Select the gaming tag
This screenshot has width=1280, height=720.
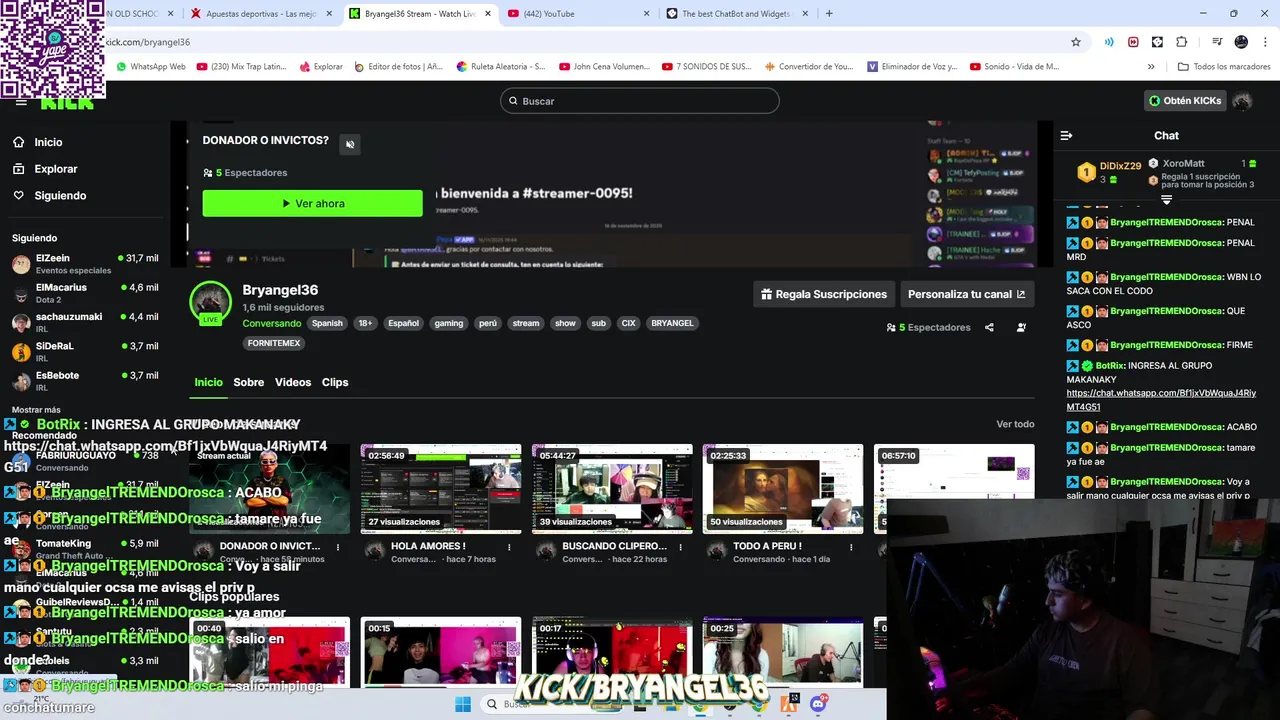[449, 323]
